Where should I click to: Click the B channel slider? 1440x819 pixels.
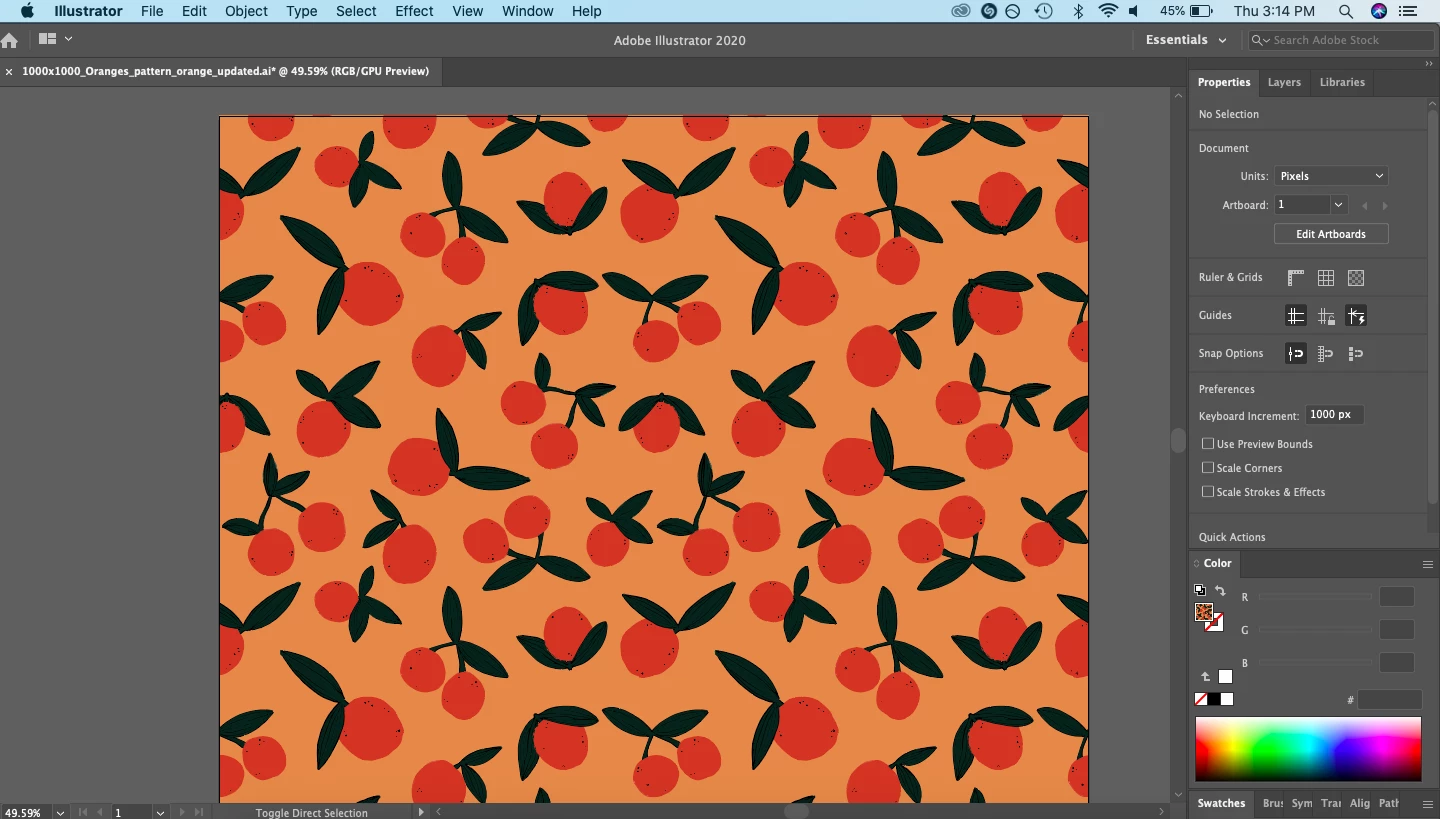1316,663
